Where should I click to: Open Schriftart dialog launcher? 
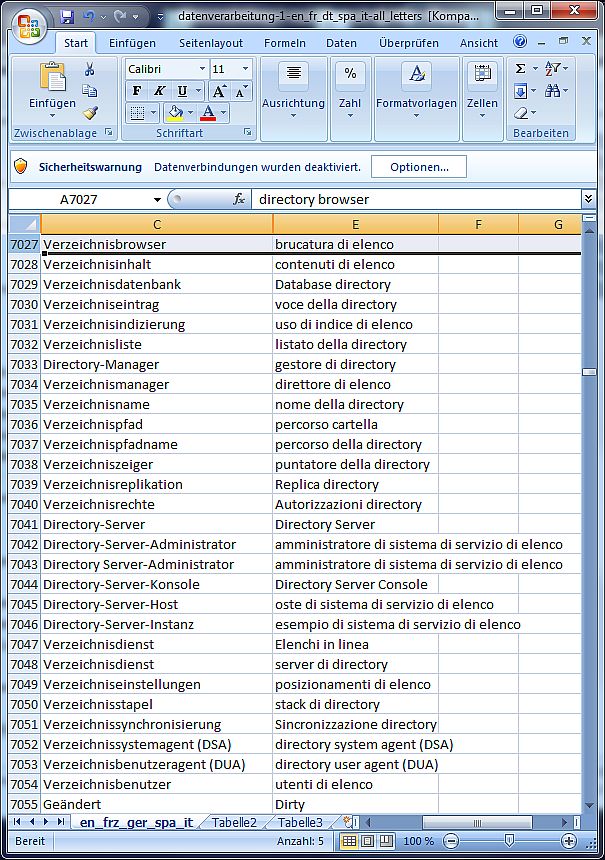(247, 132)
